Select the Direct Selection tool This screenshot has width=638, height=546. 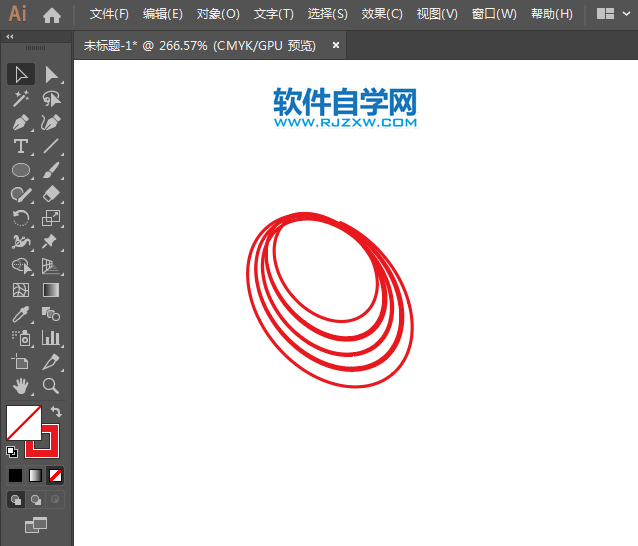51,74
